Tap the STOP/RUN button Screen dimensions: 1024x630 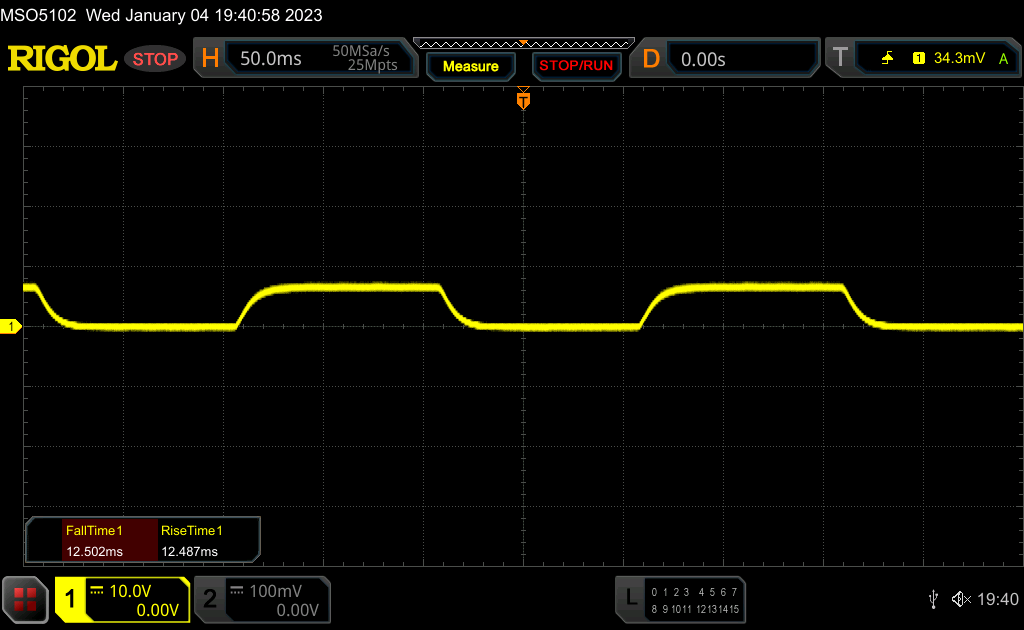576,66
